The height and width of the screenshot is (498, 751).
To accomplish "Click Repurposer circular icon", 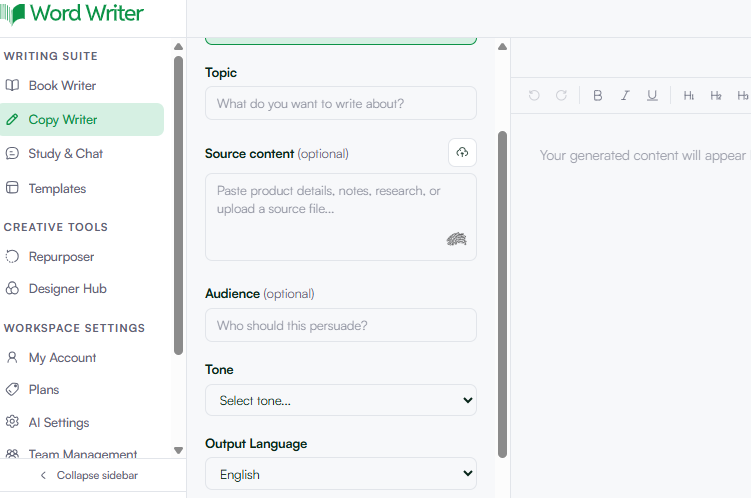I will click(12, 257).
